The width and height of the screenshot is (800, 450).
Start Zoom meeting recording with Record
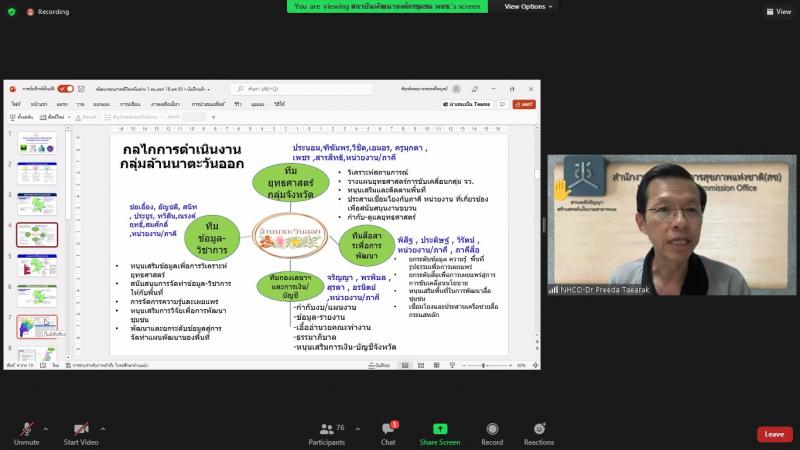[492, 434]
